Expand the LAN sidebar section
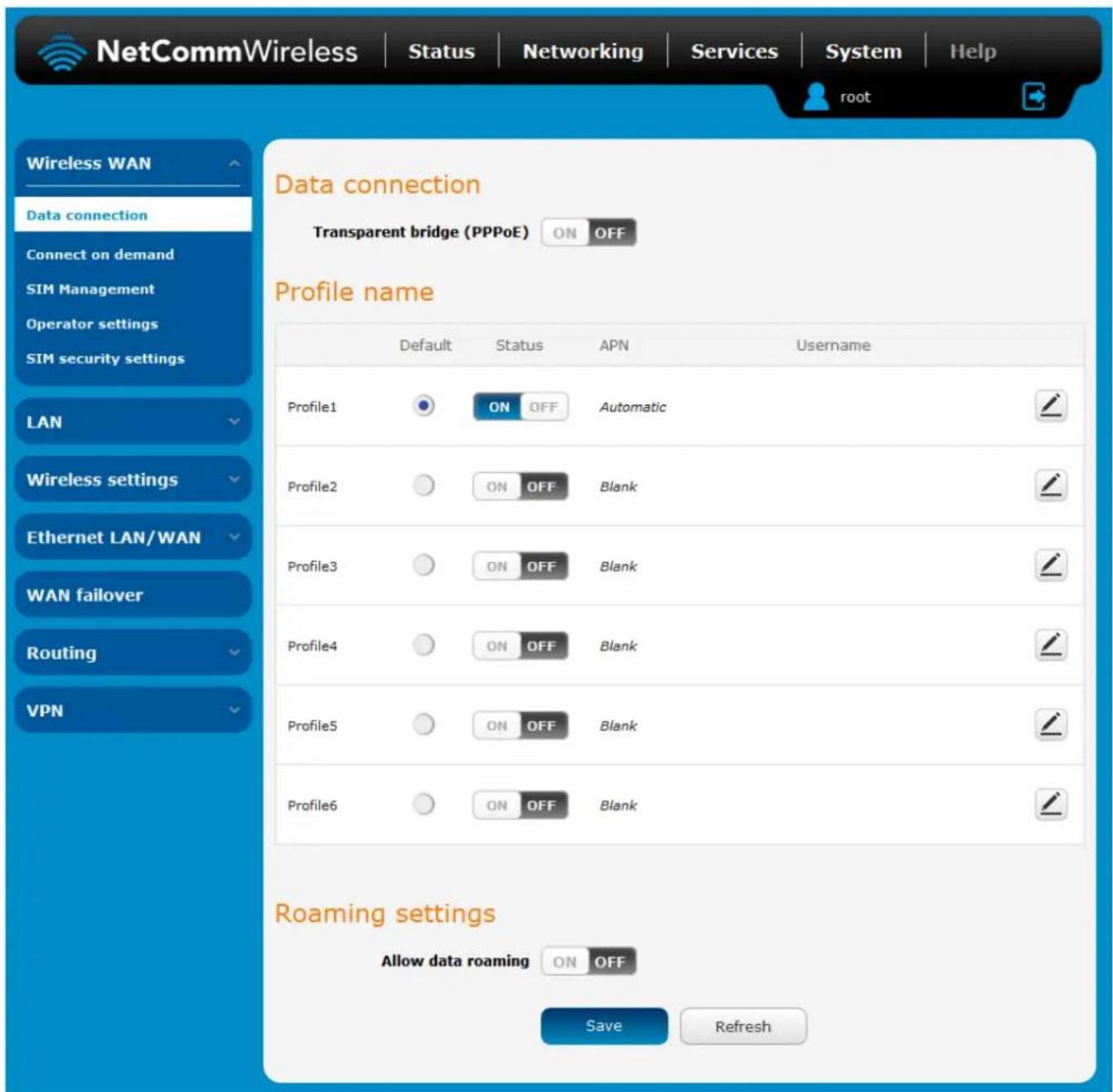 [x=133, y=422]
